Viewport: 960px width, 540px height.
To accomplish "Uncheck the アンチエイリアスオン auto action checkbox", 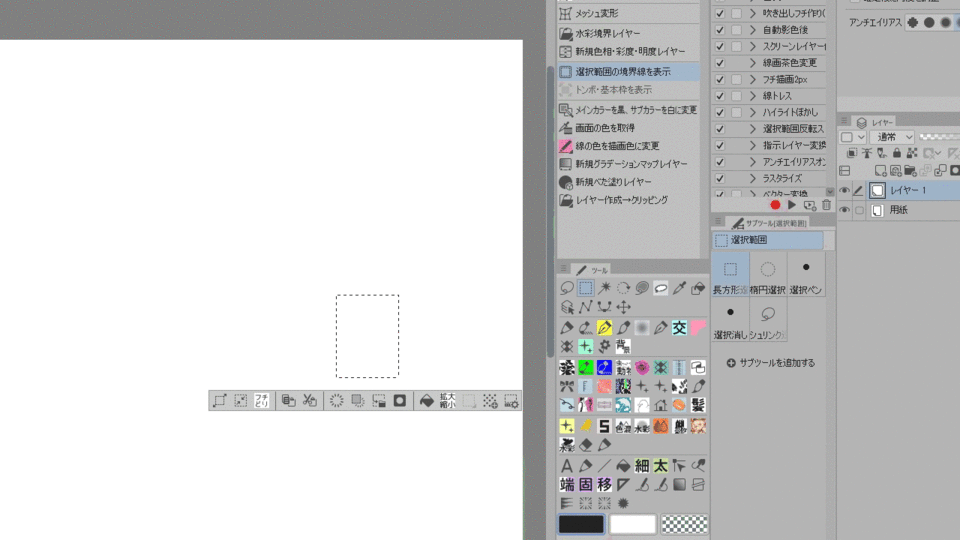I will point(720,162).
